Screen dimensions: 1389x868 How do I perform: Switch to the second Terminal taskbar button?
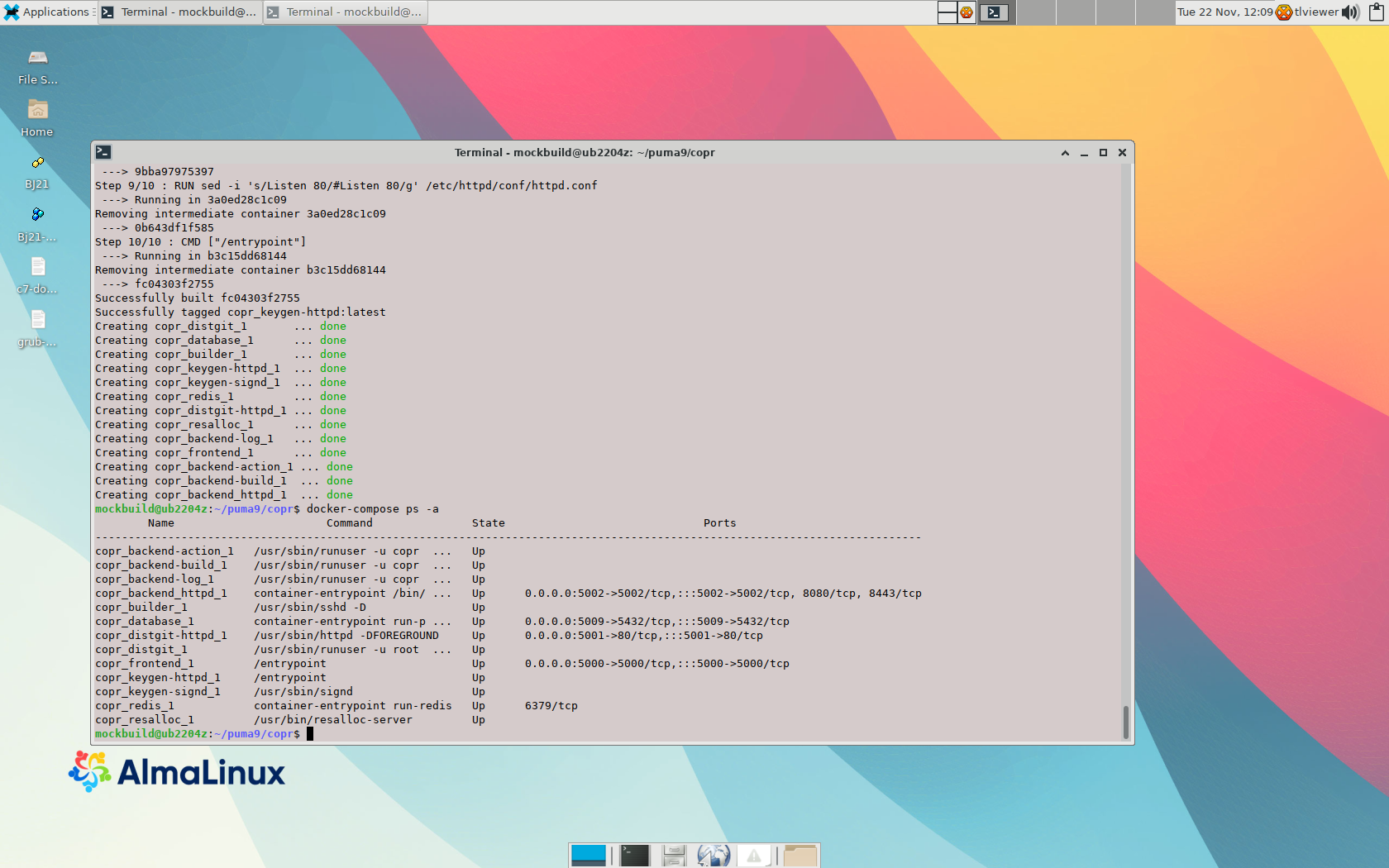point(345,12)
